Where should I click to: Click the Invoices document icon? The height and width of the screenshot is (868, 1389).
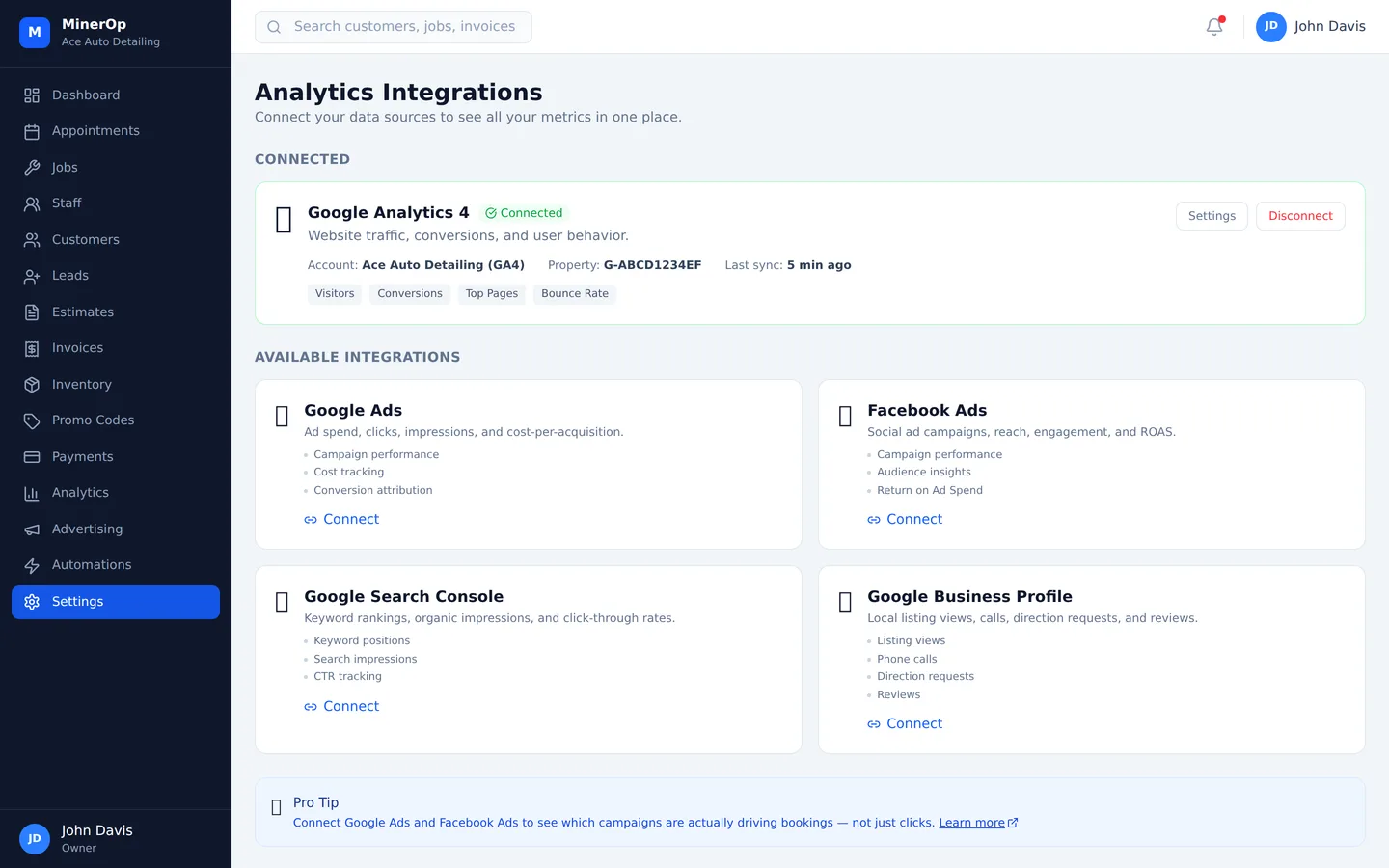(32, 347)
